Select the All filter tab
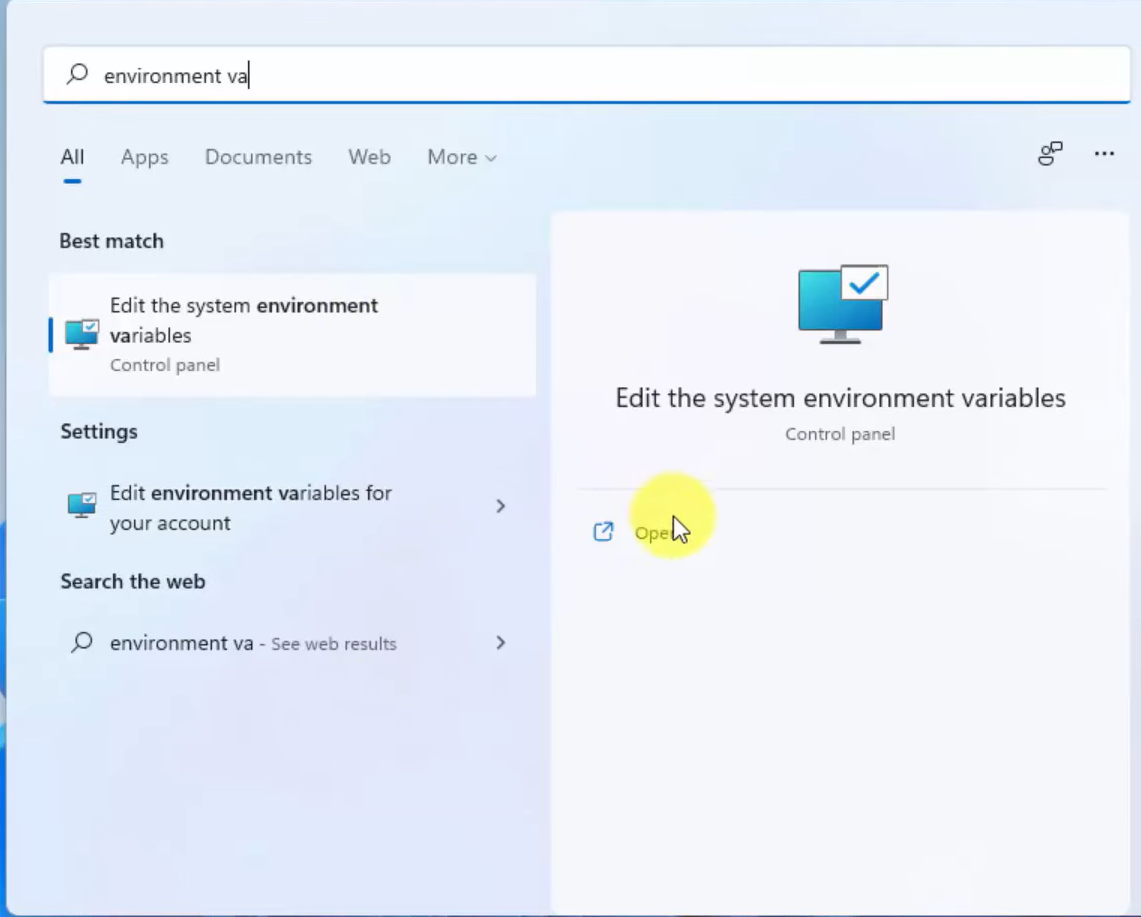 click(x=72, y=157)
